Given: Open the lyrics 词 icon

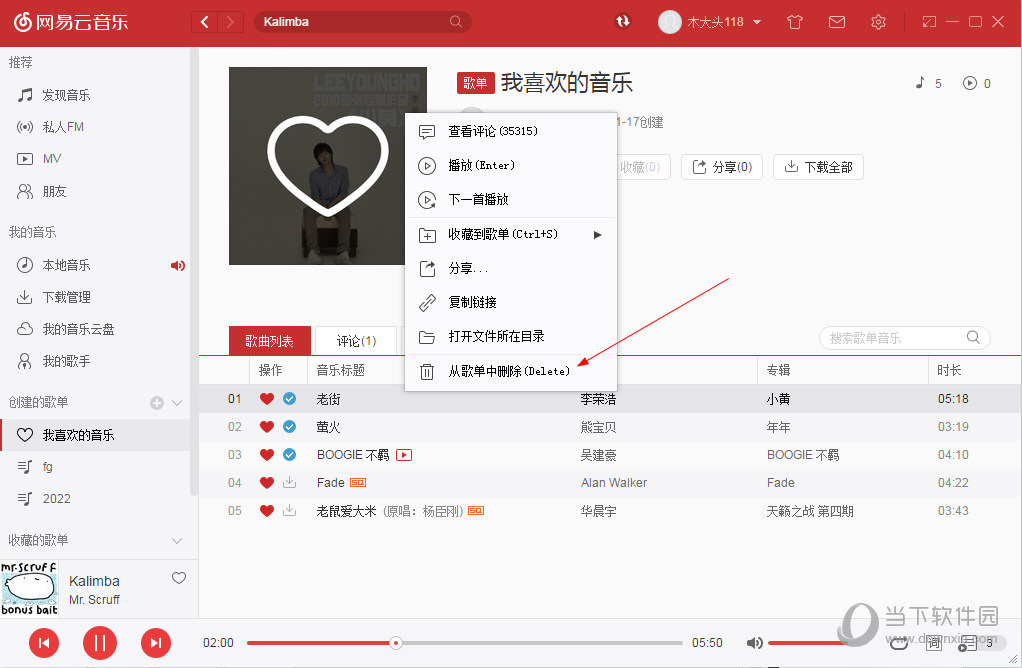Looking at the screenshot, I should [934, 644].
